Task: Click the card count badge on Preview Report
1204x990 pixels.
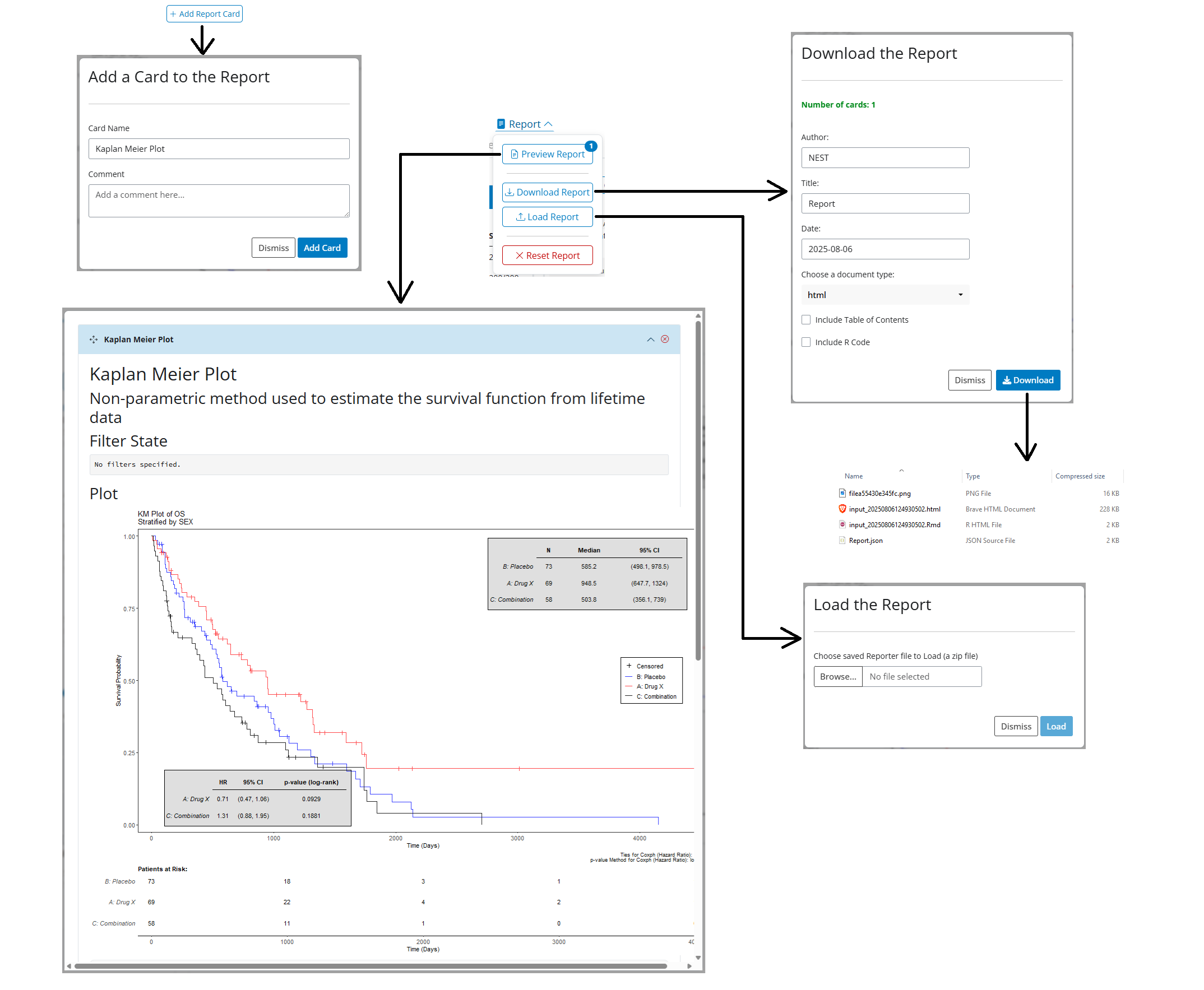Action: point(591,146)
